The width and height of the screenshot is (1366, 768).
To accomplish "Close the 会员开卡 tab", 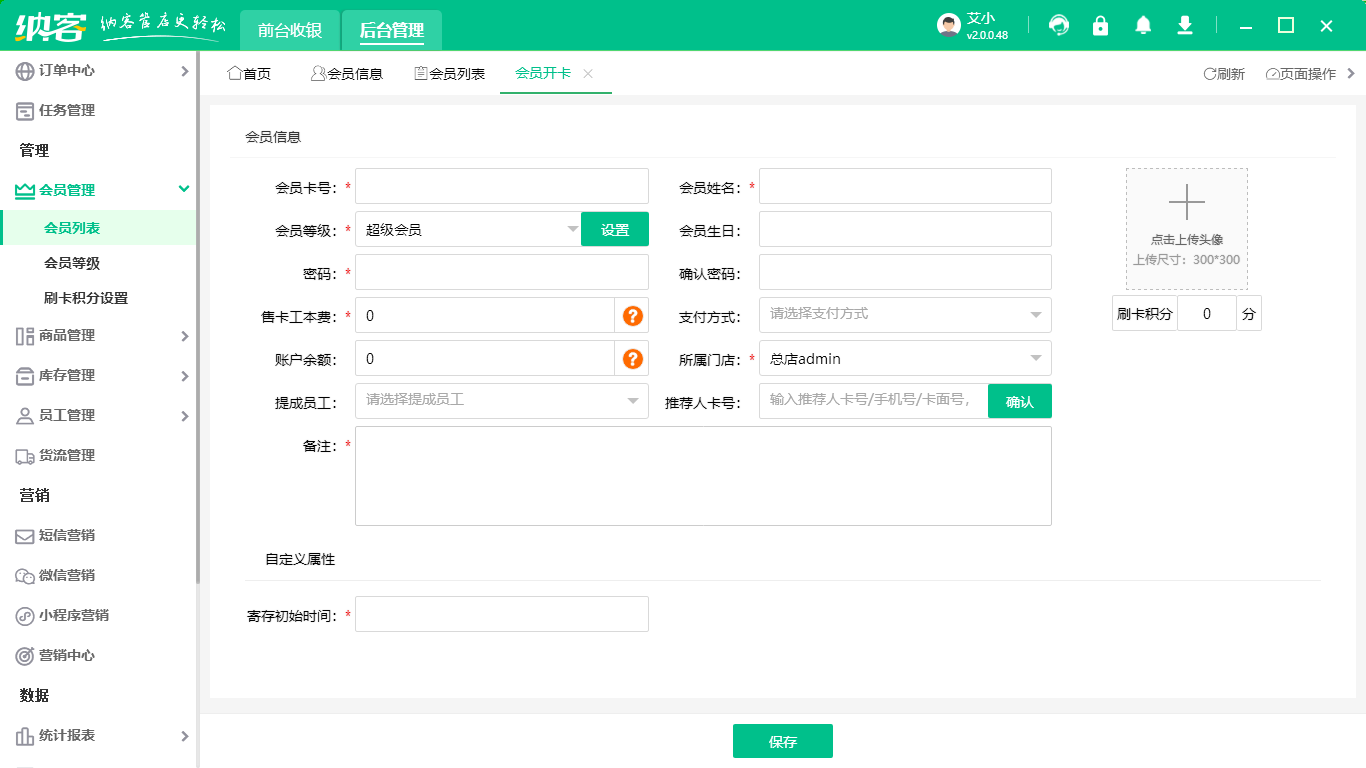I will tap(588, 73).
